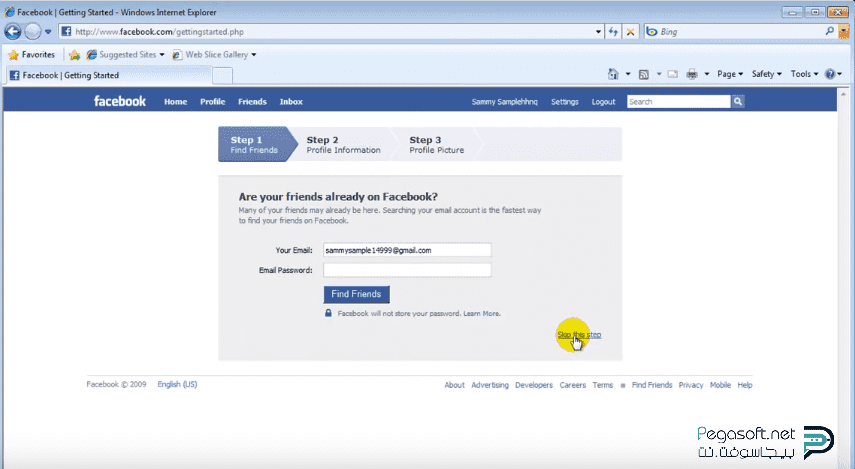Click the Facebook search magnifier button
This screenshot has width=855, height=469.
coord(738,101)
